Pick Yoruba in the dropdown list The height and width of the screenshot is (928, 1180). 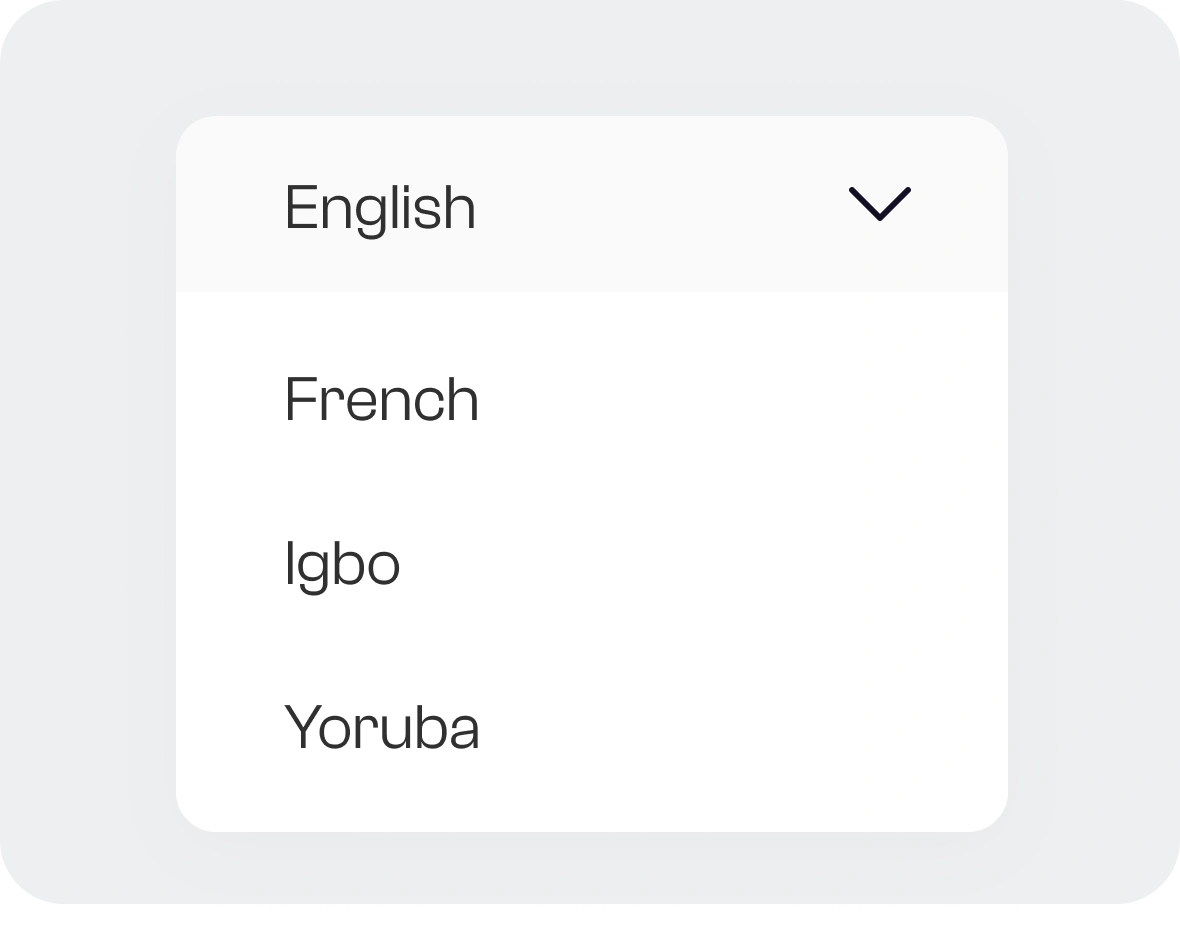382,727
